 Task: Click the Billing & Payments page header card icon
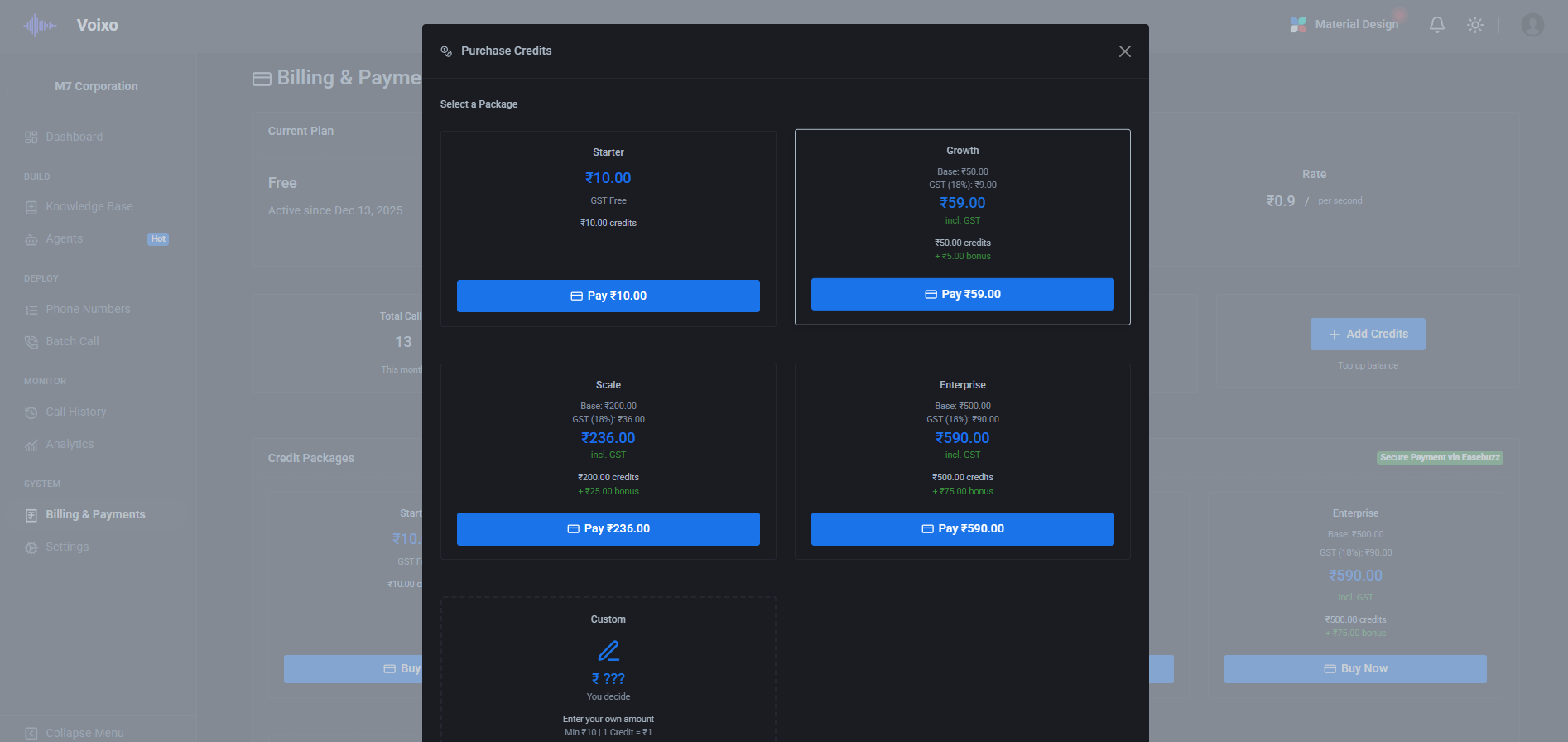pos(262,79)
